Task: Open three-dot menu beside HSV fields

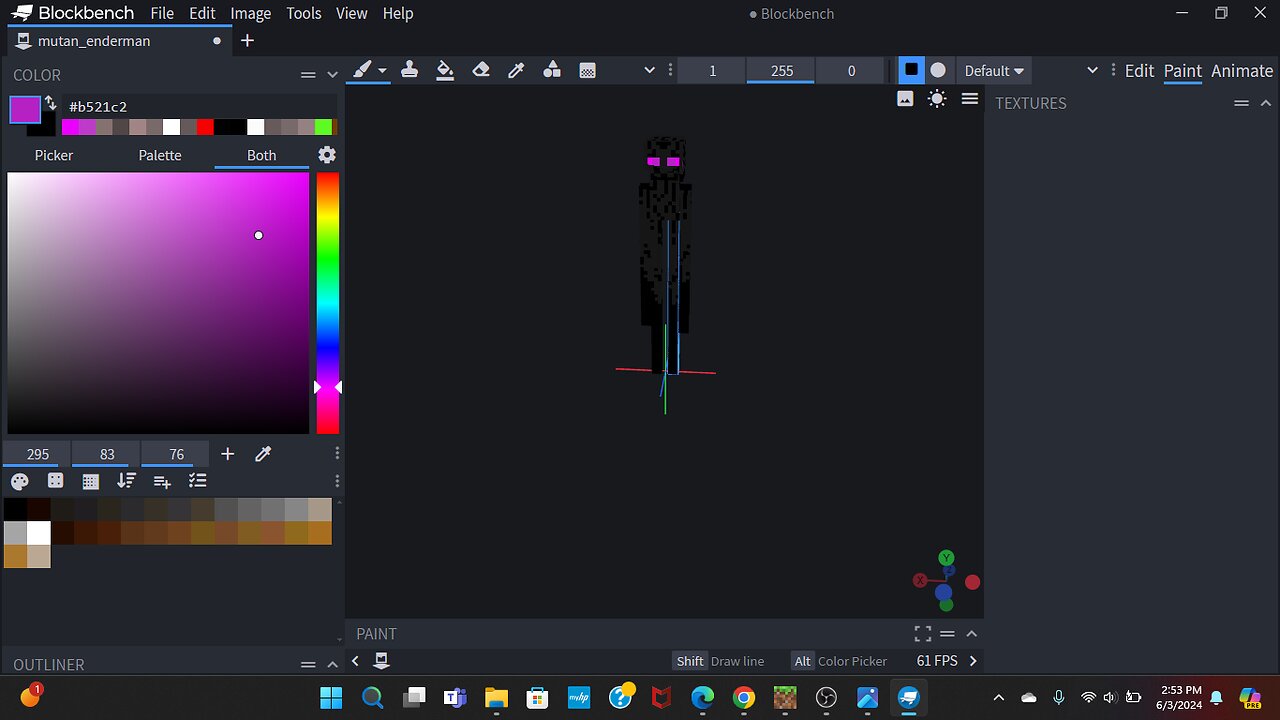Action: pyautogui.click(x=337, y=454)
